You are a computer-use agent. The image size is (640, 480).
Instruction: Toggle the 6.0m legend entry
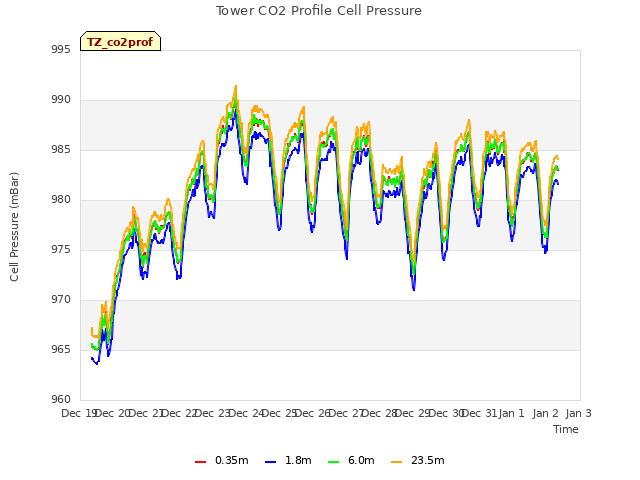coord(351,460)
